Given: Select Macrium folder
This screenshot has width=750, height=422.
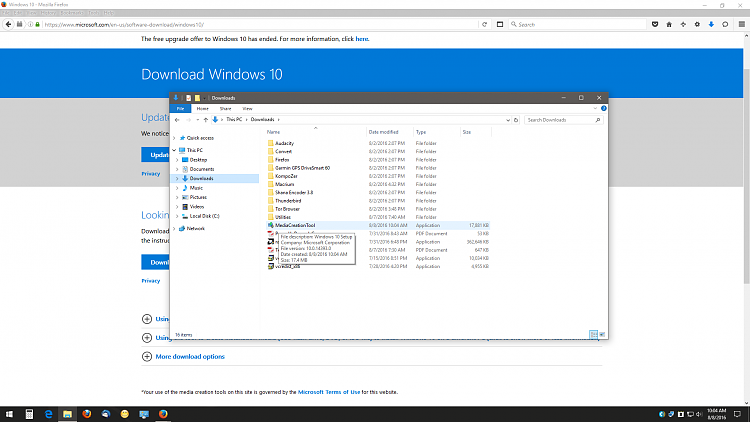Looking at the screenshot, I should [284, 184].
